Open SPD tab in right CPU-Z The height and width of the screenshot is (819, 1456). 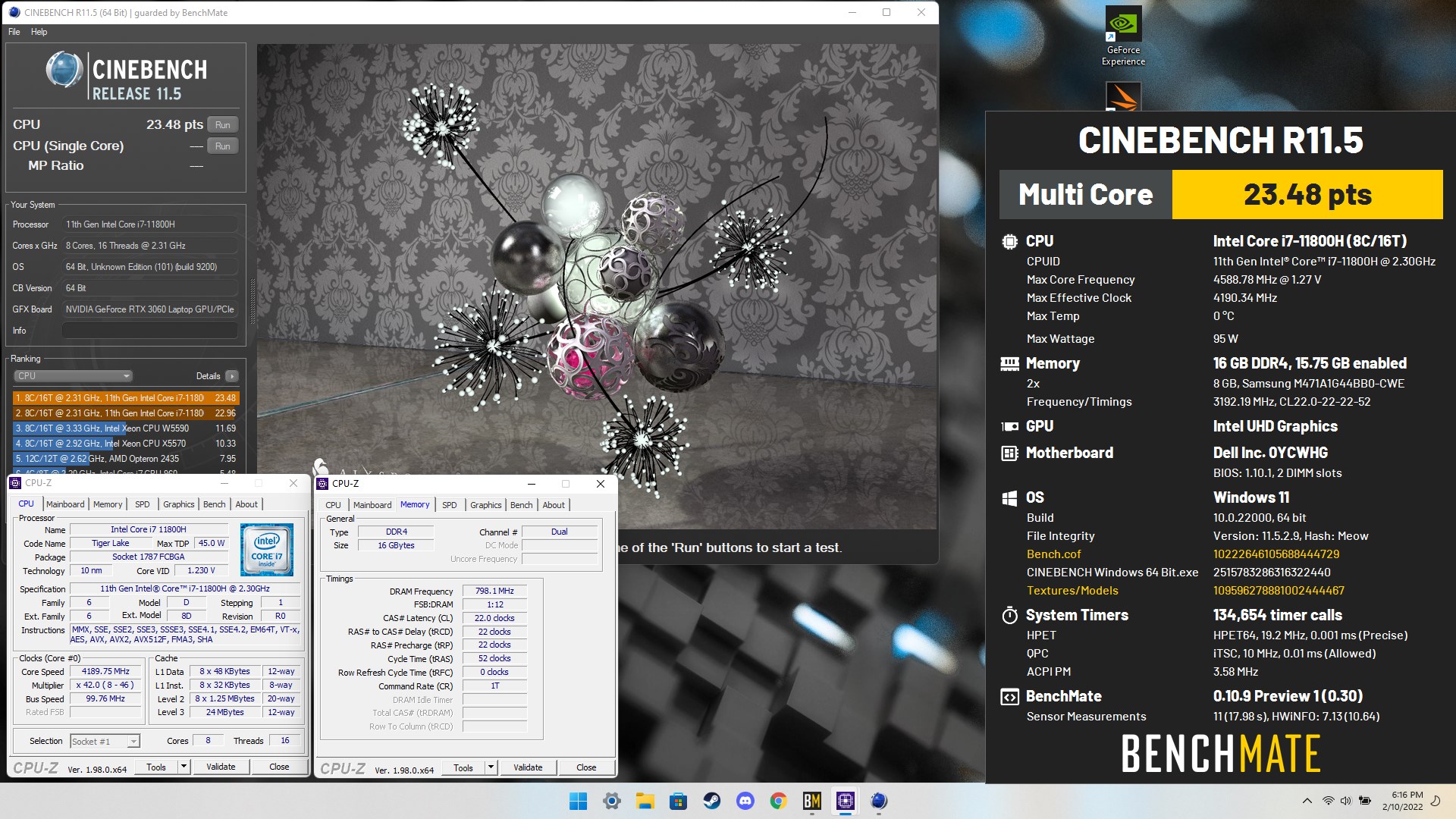pyautogui.click(x=450, y=505)
